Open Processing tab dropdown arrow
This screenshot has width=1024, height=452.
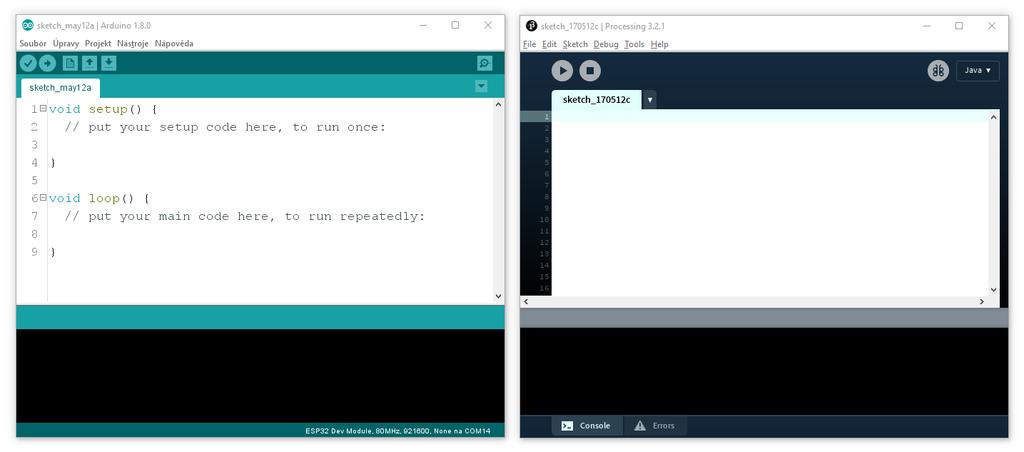point(650,100)
